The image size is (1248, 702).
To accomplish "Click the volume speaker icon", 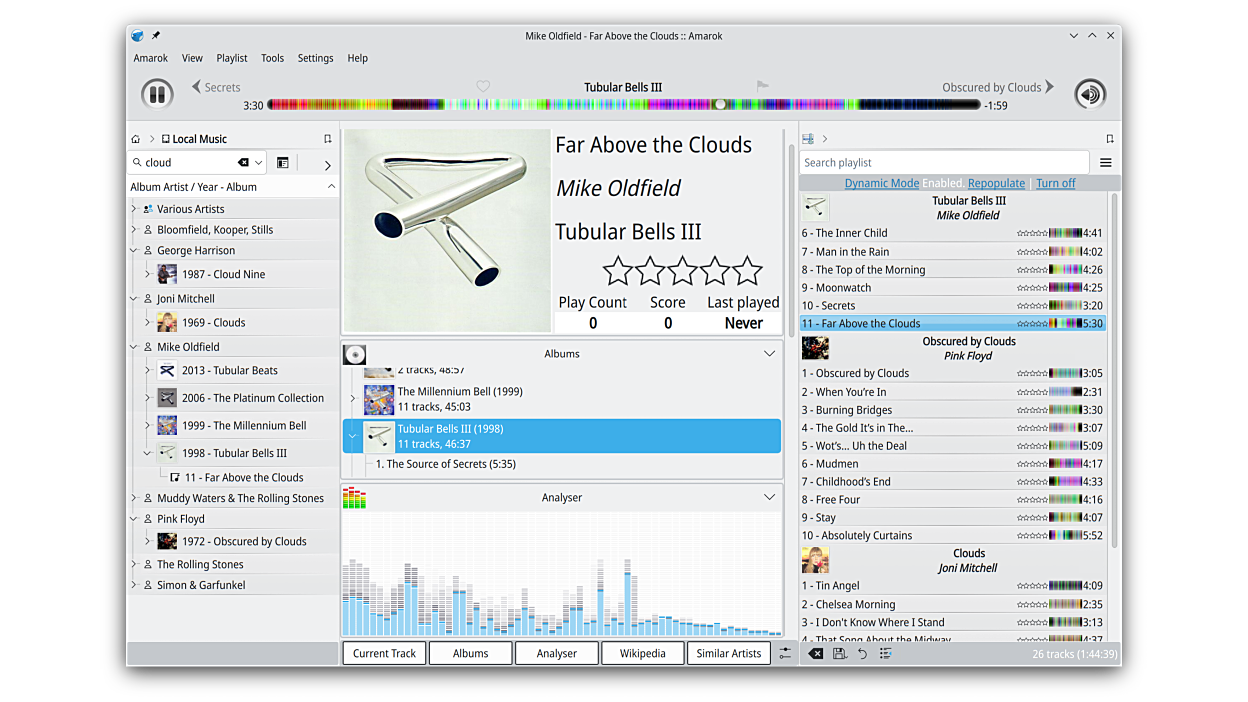I will coord(1090,94).
